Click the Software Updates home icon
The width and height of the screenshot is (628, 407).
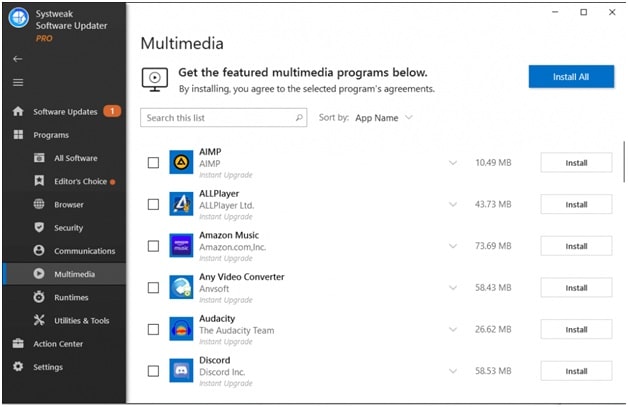[18, 111]
